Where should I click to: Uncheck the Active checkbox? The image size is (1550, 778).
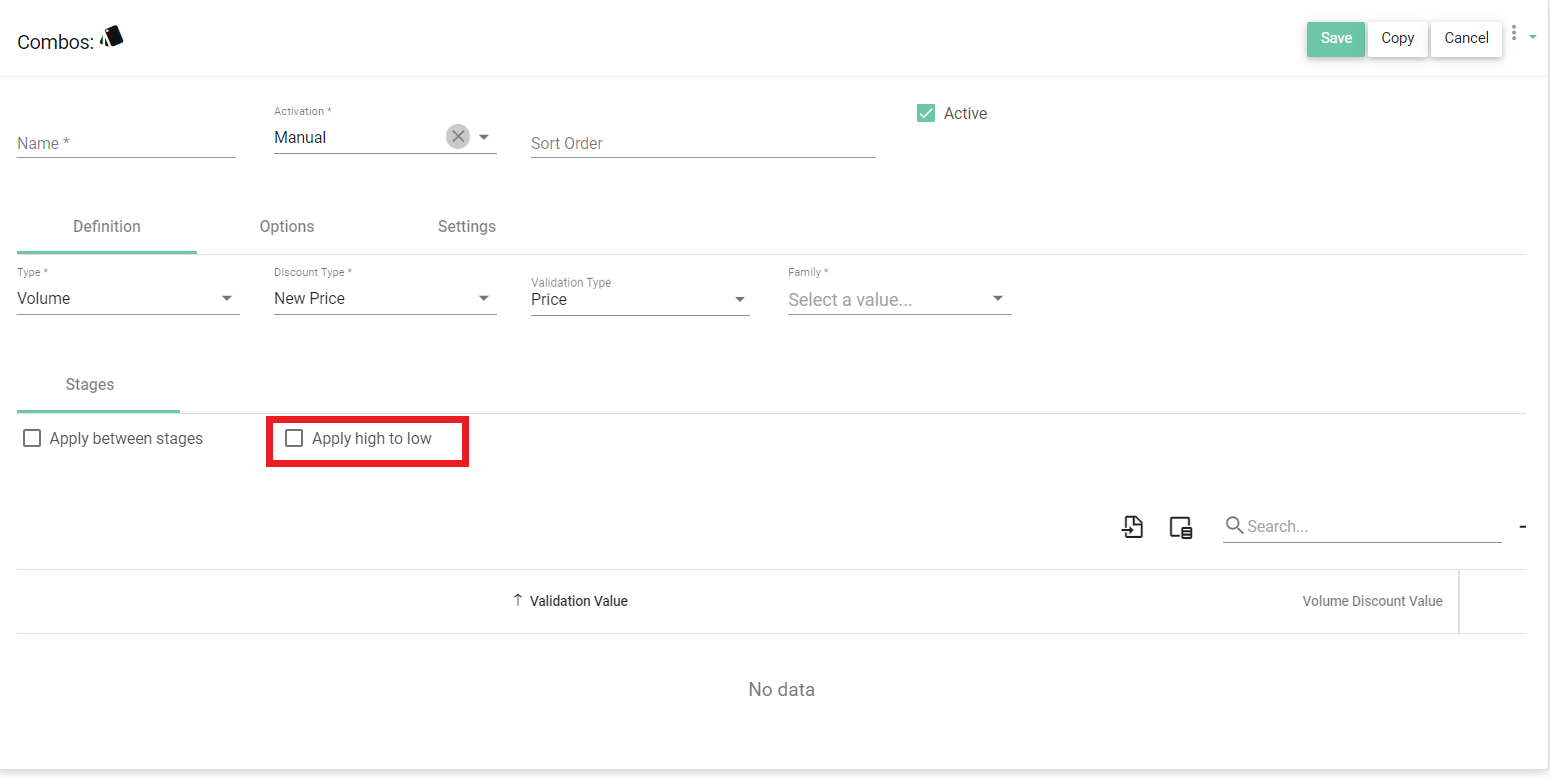[x=926, y=113]
